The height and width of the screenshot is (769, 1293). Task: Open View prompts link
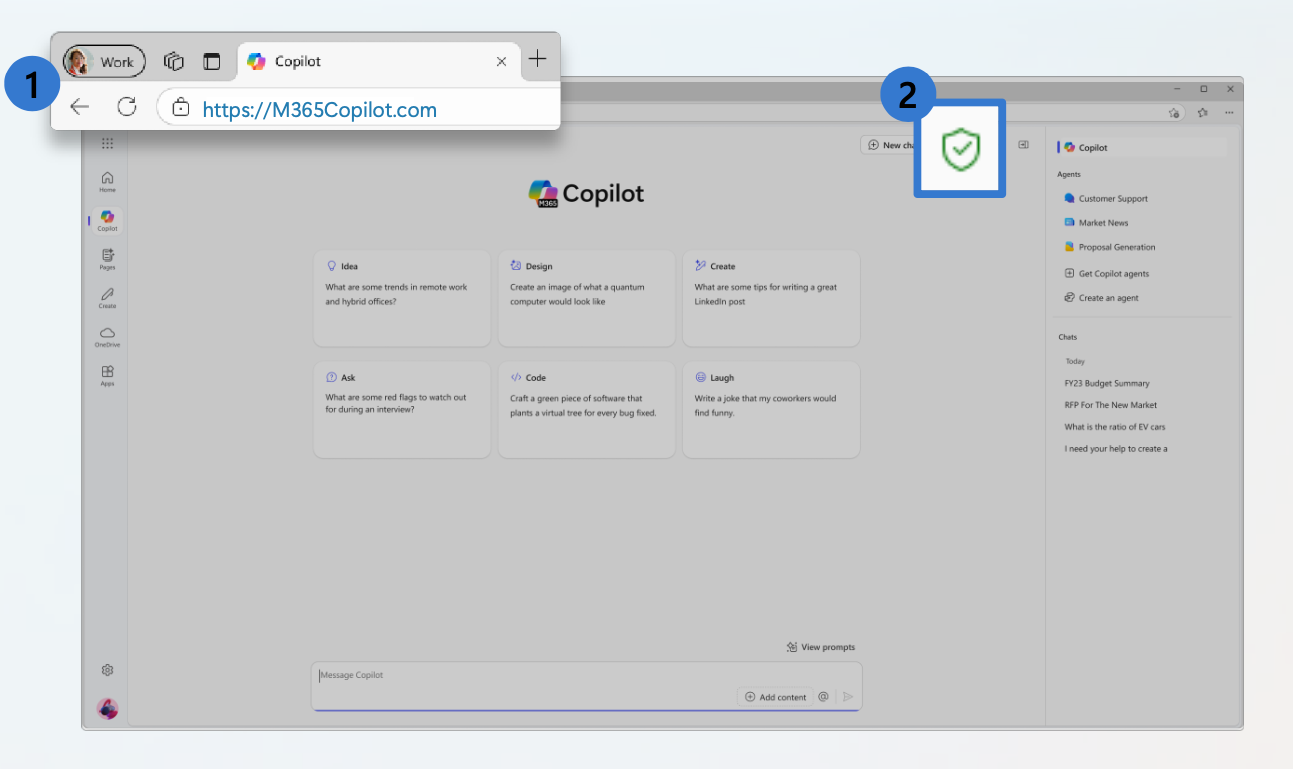821,647
